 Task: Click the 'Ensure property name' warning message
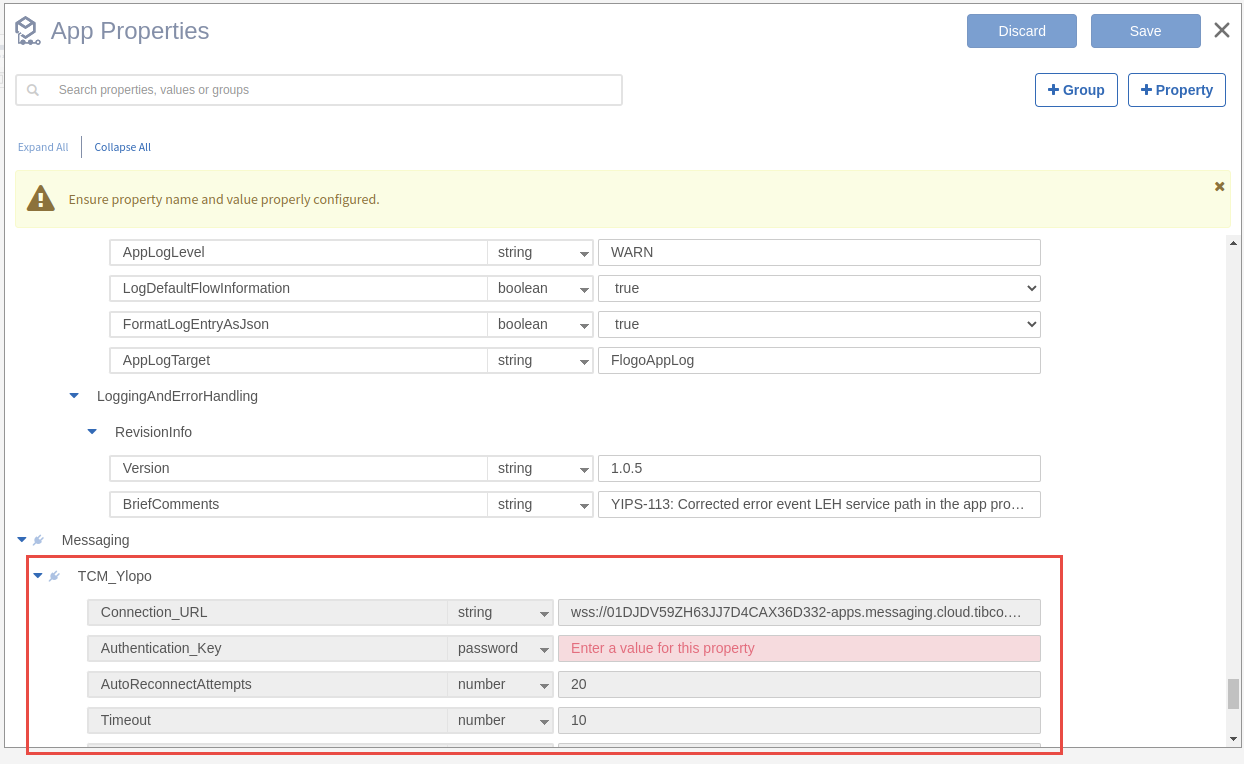click(224, 199)
